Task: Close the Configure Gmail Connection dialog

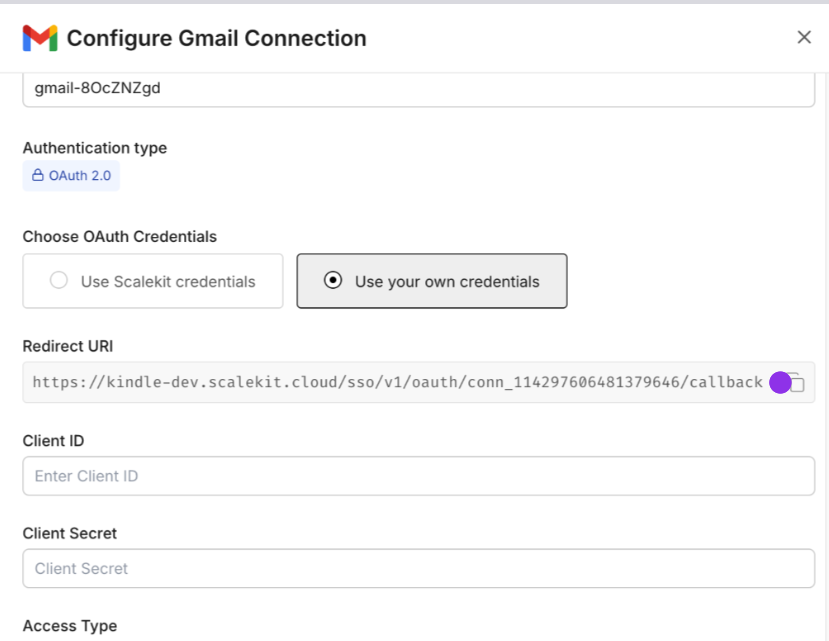Action: click(804, 37)
